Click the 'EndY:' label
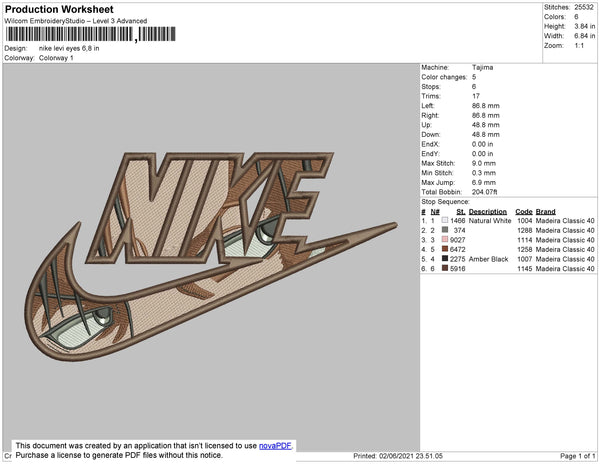This screenshot has height=464, width=600. coord(430,154)
